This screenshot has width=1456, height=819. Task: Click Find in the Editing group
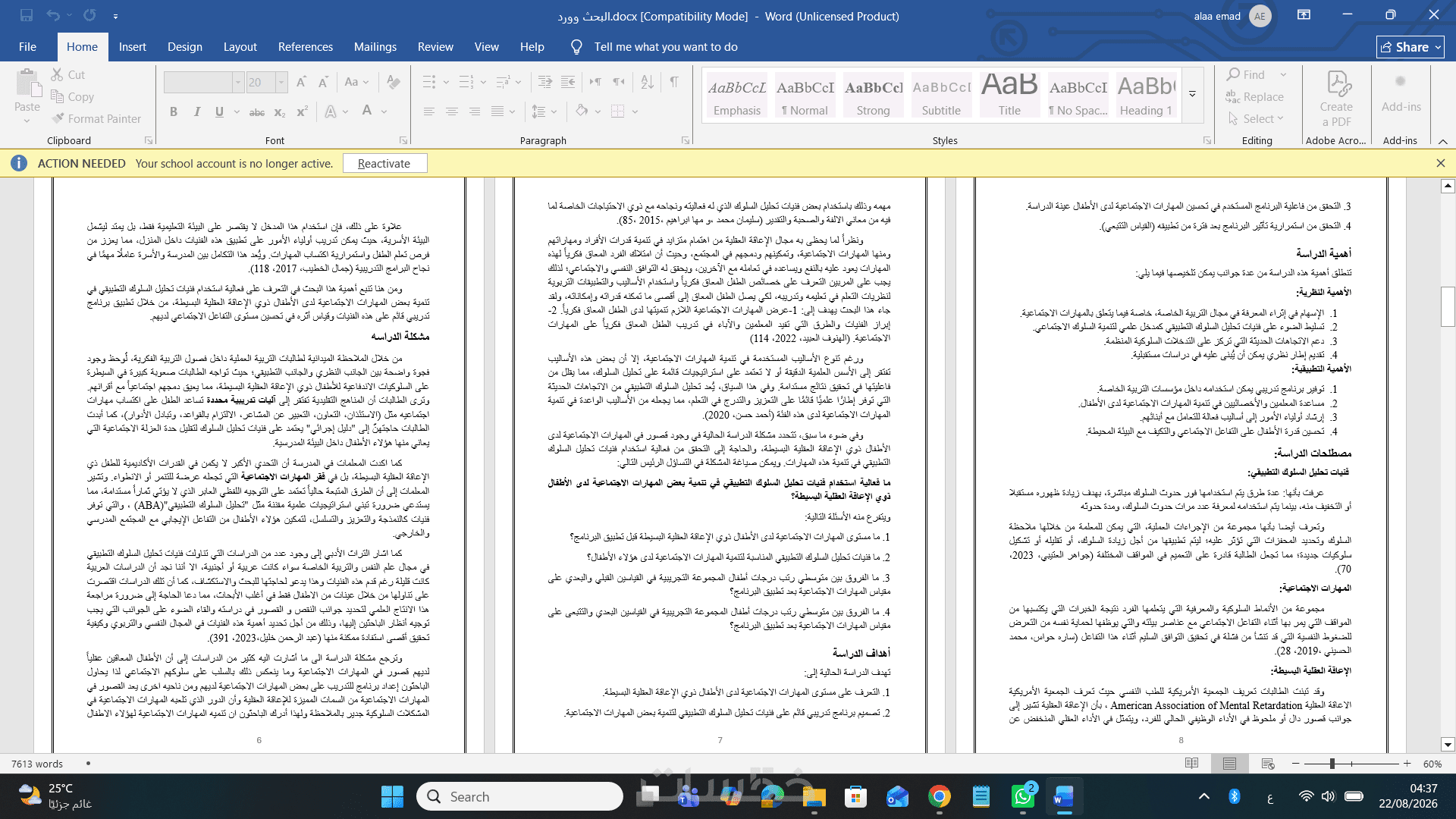click(x=1246, y=74)
